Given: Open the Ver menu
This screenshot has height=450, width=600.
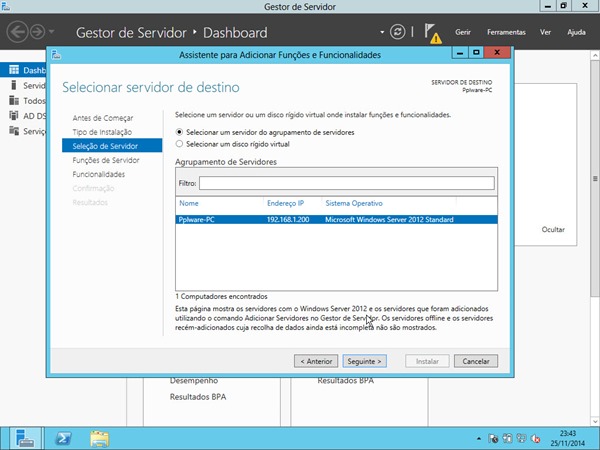Looking at the screenshot, I should coord(545,32).
